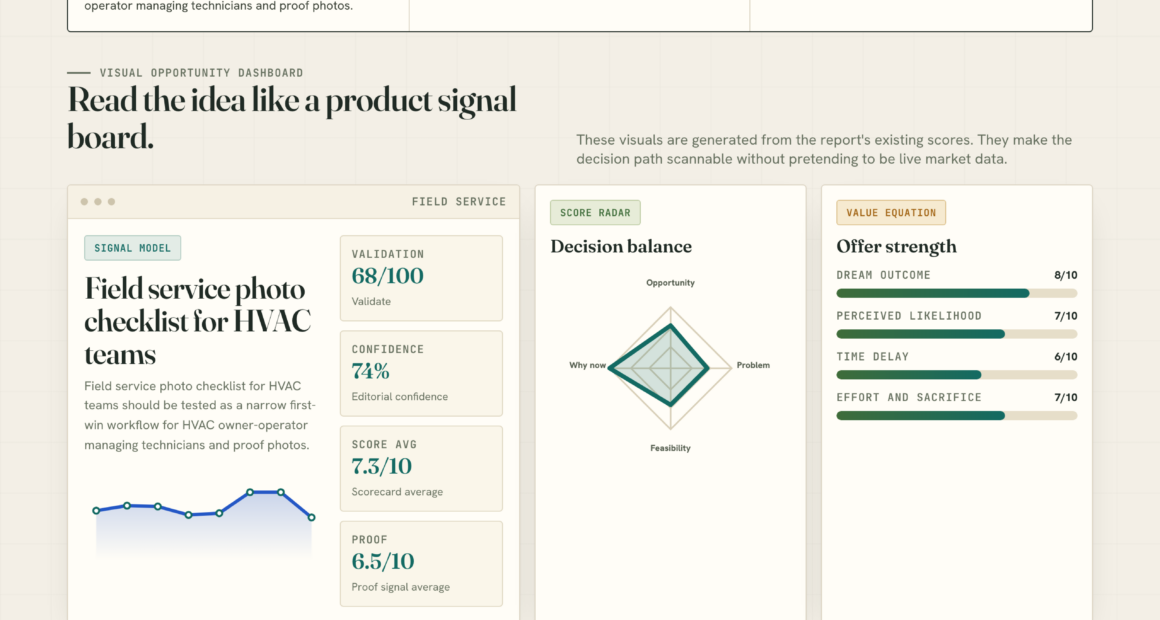Click the first window dot in card header
This screenshot has width=1160, height=620.
(84, 201)
